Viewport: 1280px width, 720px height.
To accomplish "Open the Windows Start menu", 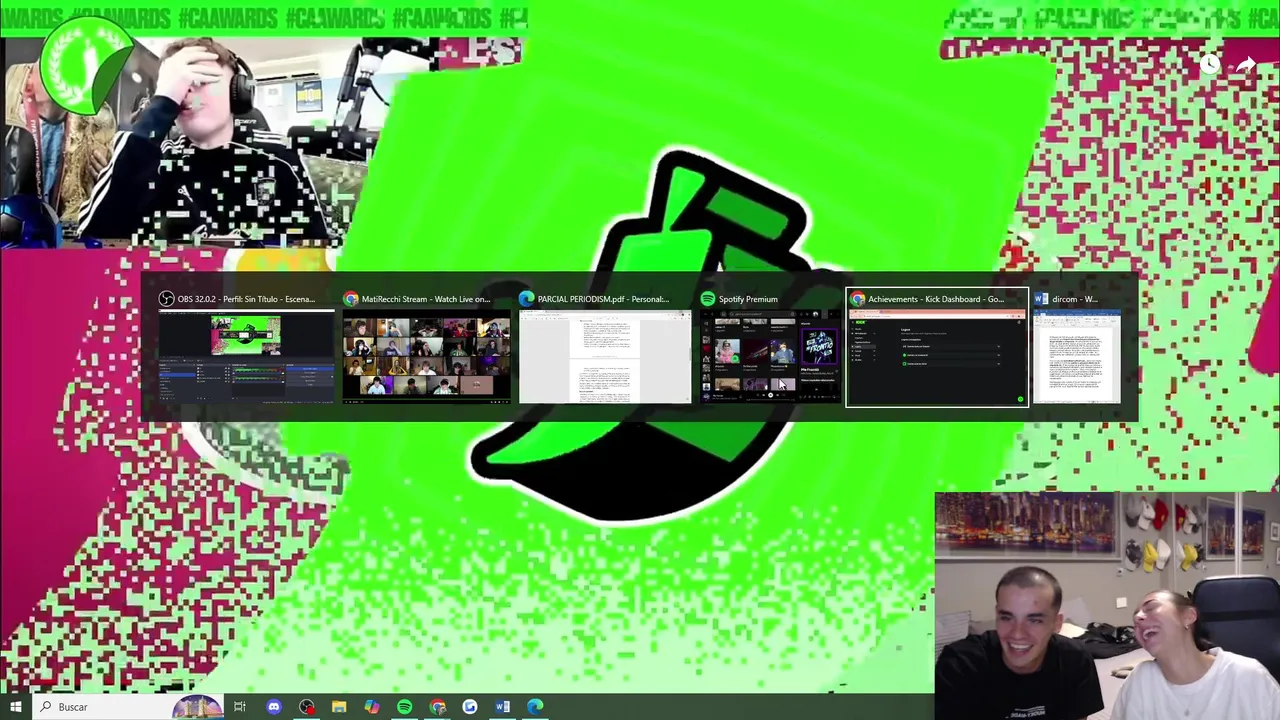I will point(15,707).
